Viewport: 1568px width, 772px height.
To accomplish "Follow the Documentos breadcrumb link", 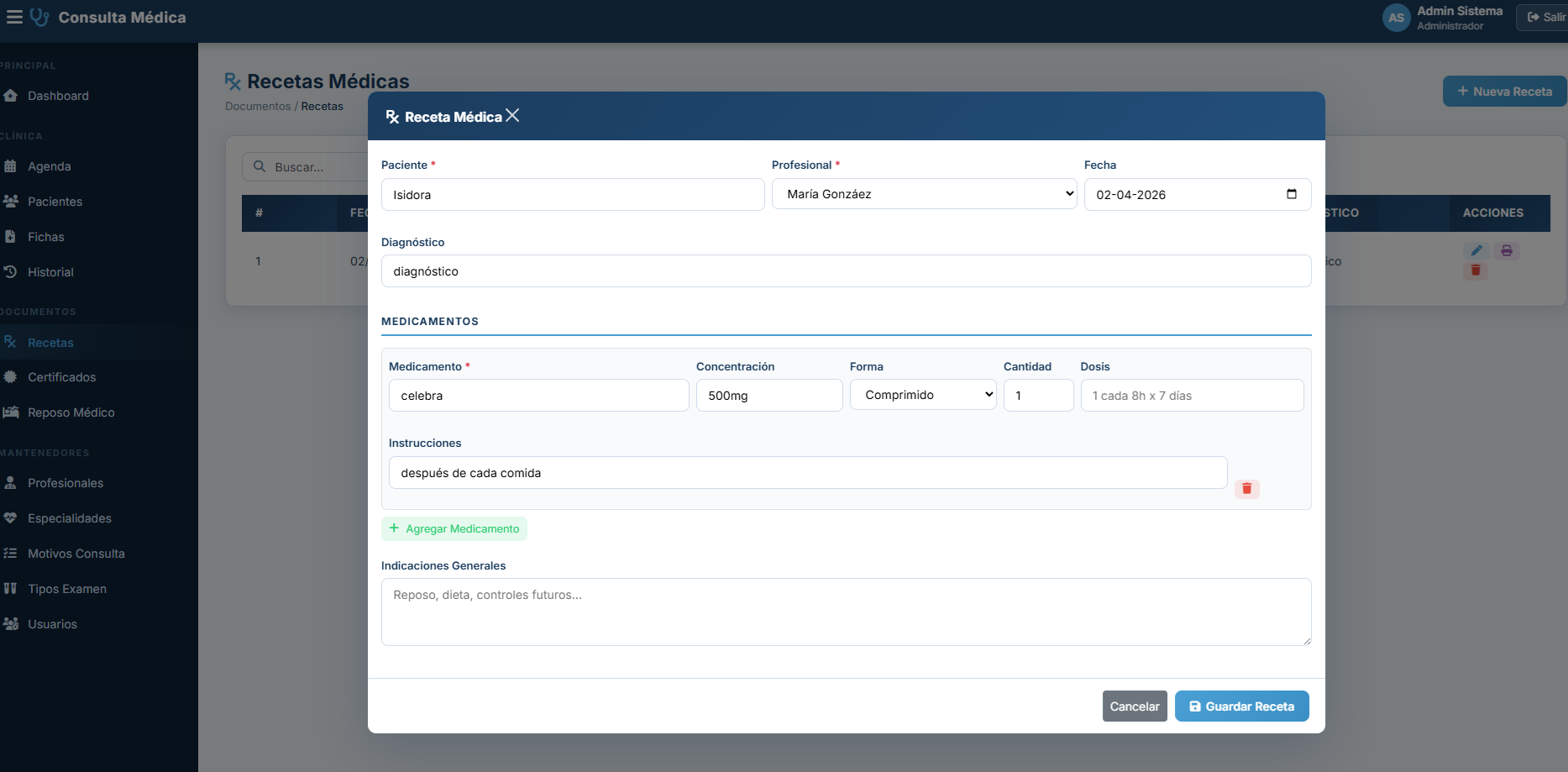I will (258, 106).
